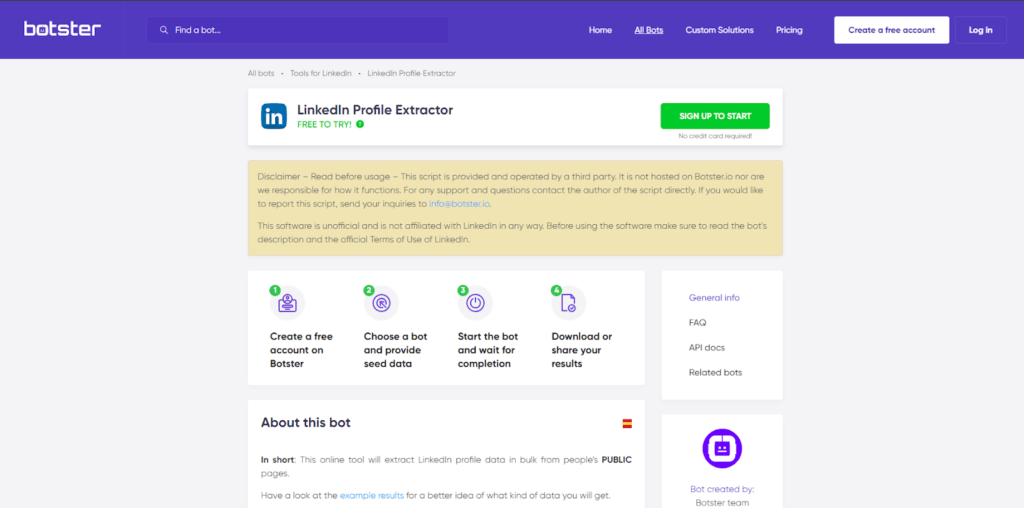This screenshot has height=508, width=1024.
Task: Click Create a free account button
Action: point(891,30)
